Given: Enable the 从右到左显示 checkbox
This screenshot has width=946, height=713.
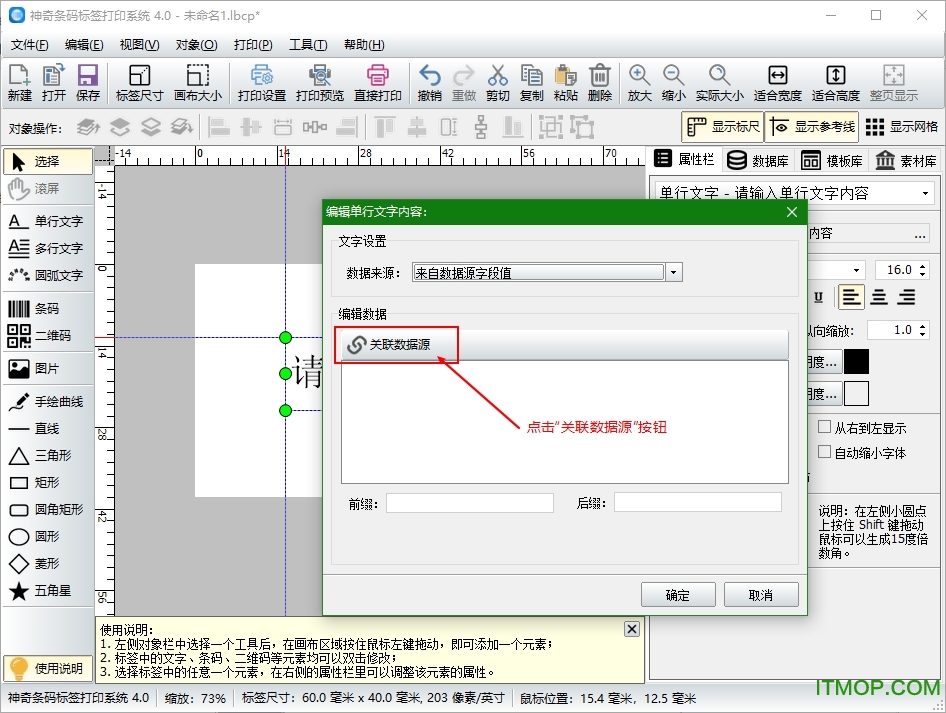Looking at the screenshot, I should (x=825, y=427).
